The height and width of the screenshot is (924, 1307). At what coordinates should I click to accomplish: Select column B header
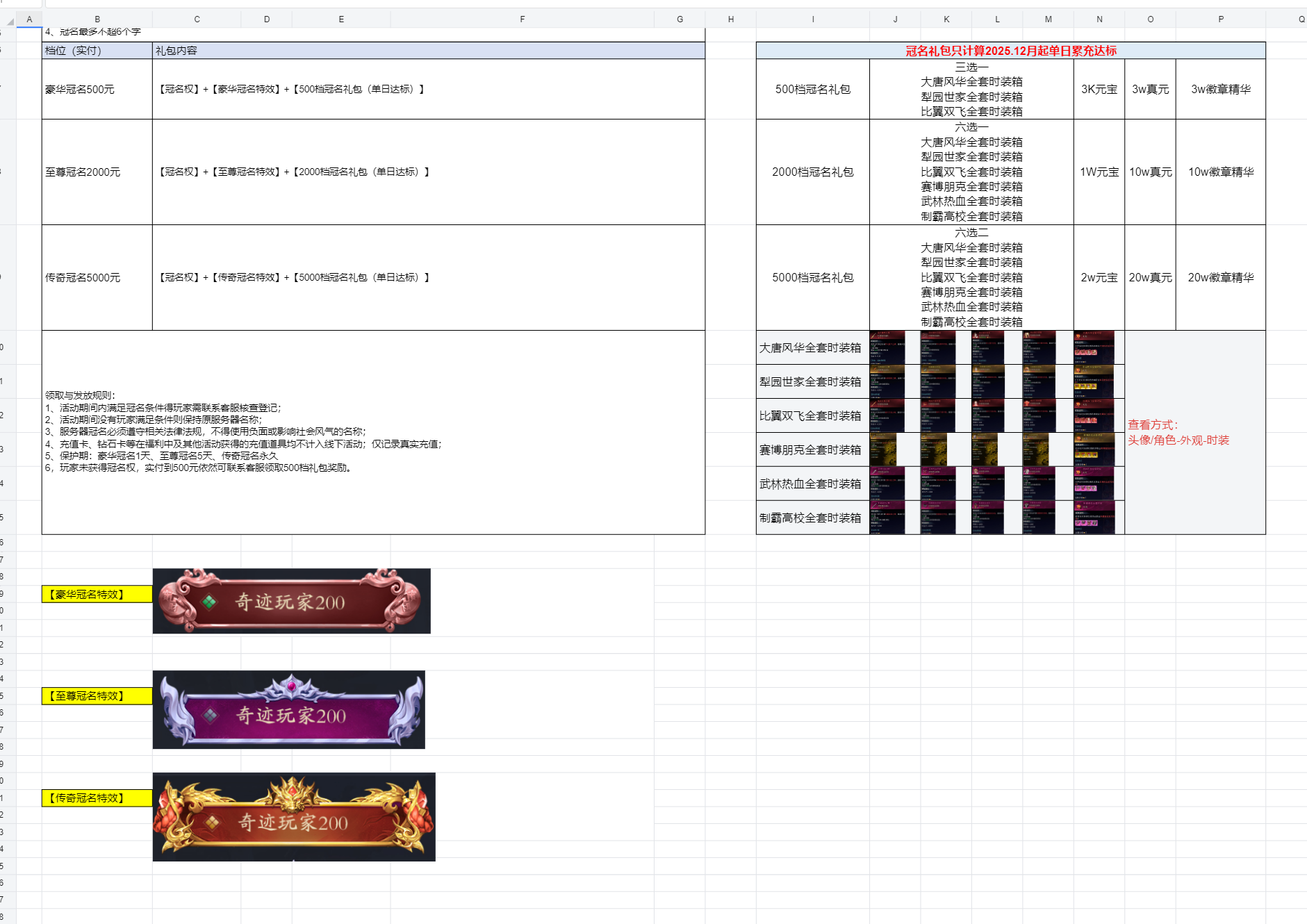97,19
